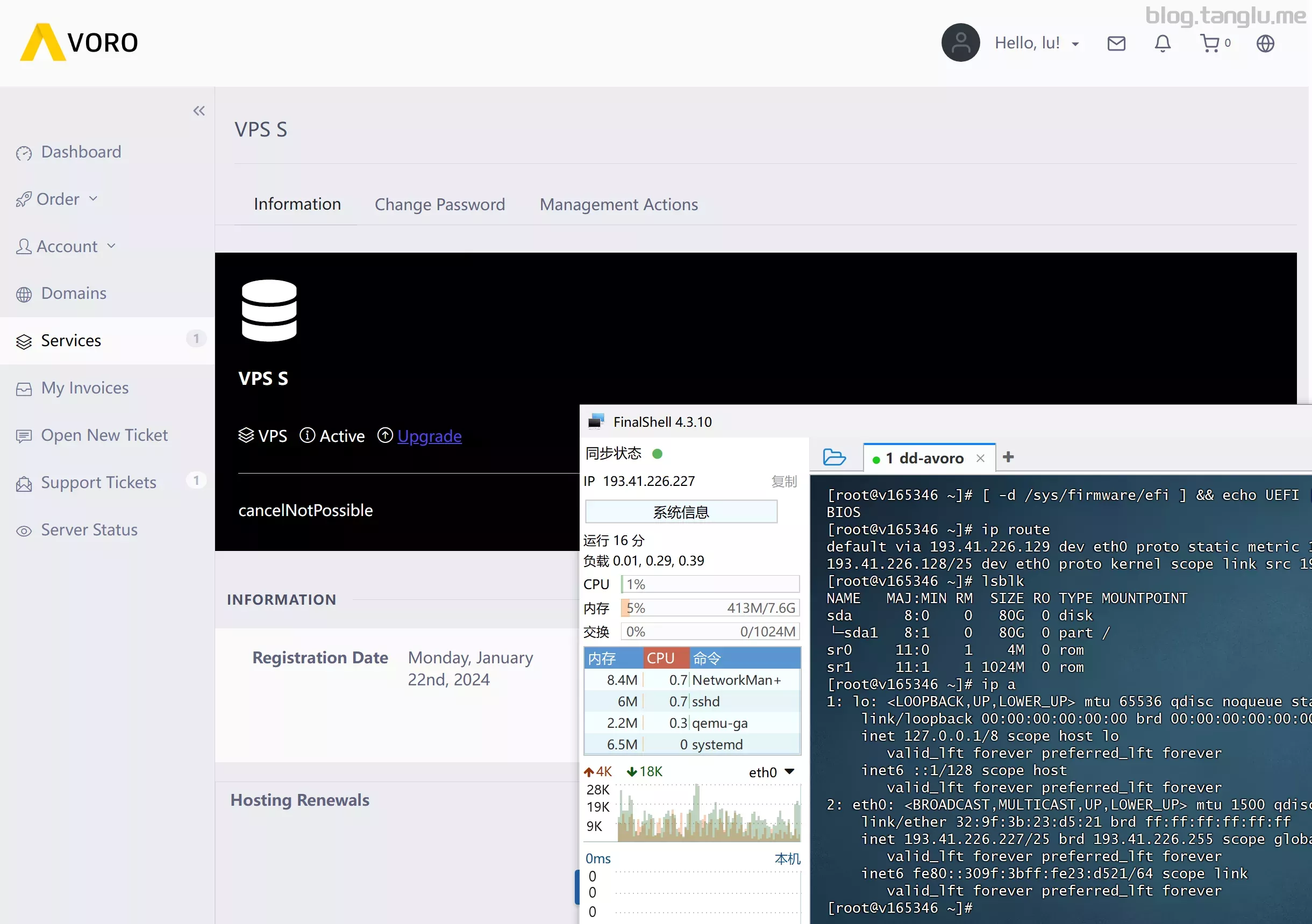The image size is (1312, 924).
Task: Click the 系统信息 button
Action: (681, 512)
